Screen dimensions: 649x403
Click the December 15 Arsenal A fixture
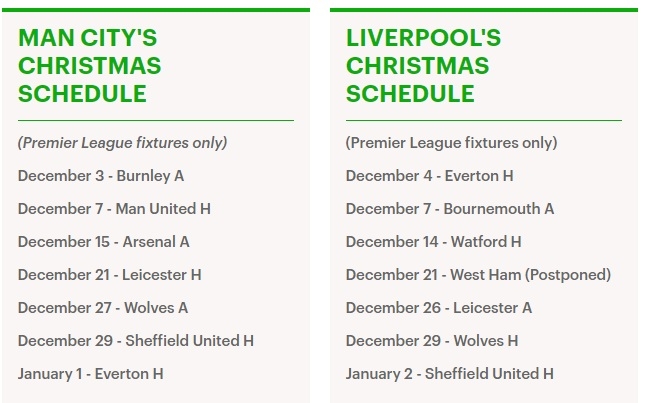tap(104, 242)
